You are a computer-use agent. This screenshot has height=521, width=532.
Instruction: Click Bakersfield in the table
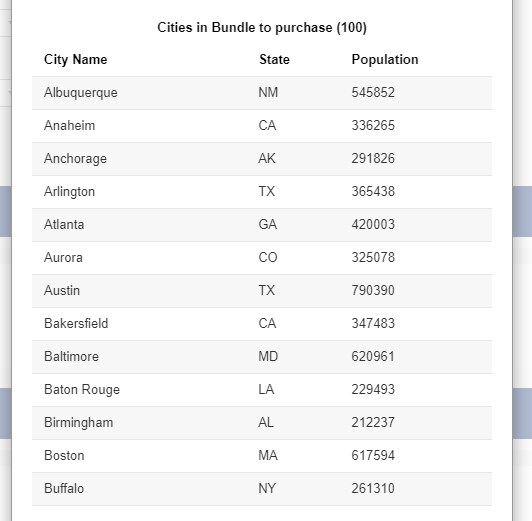[x=76, y=324]
